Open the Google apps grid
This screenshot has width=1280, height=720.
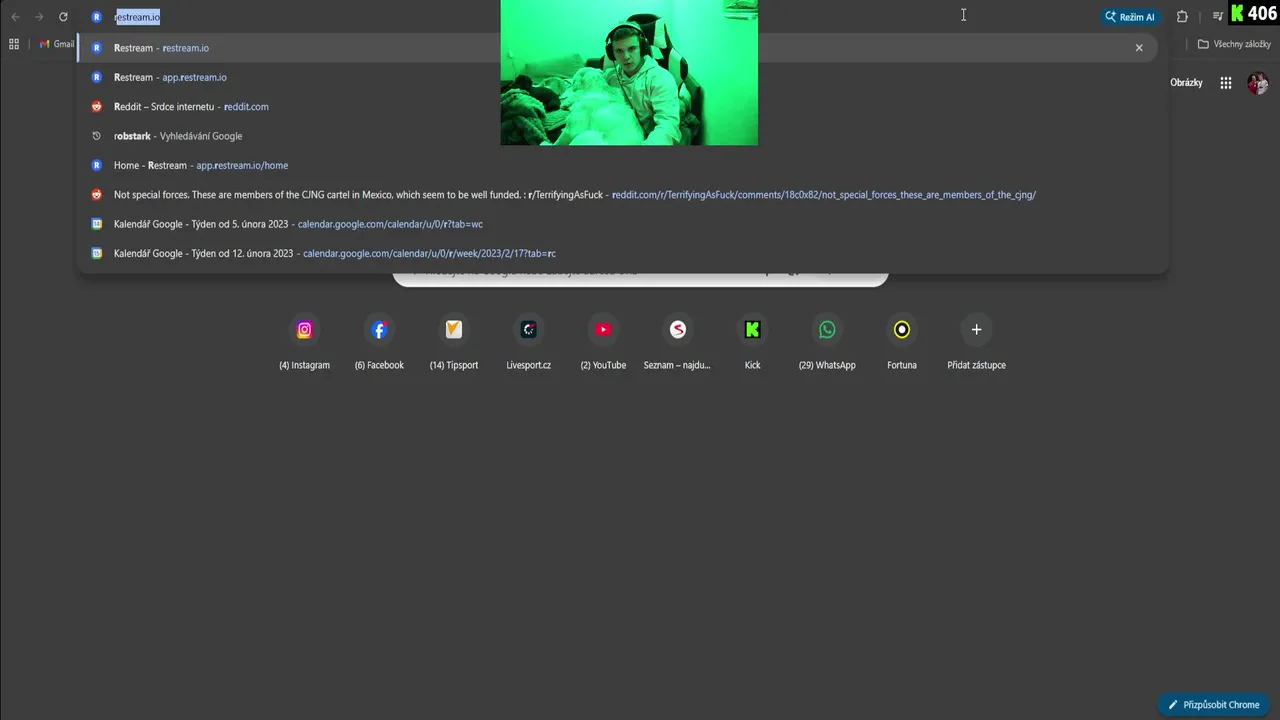tap(1226, 83)
